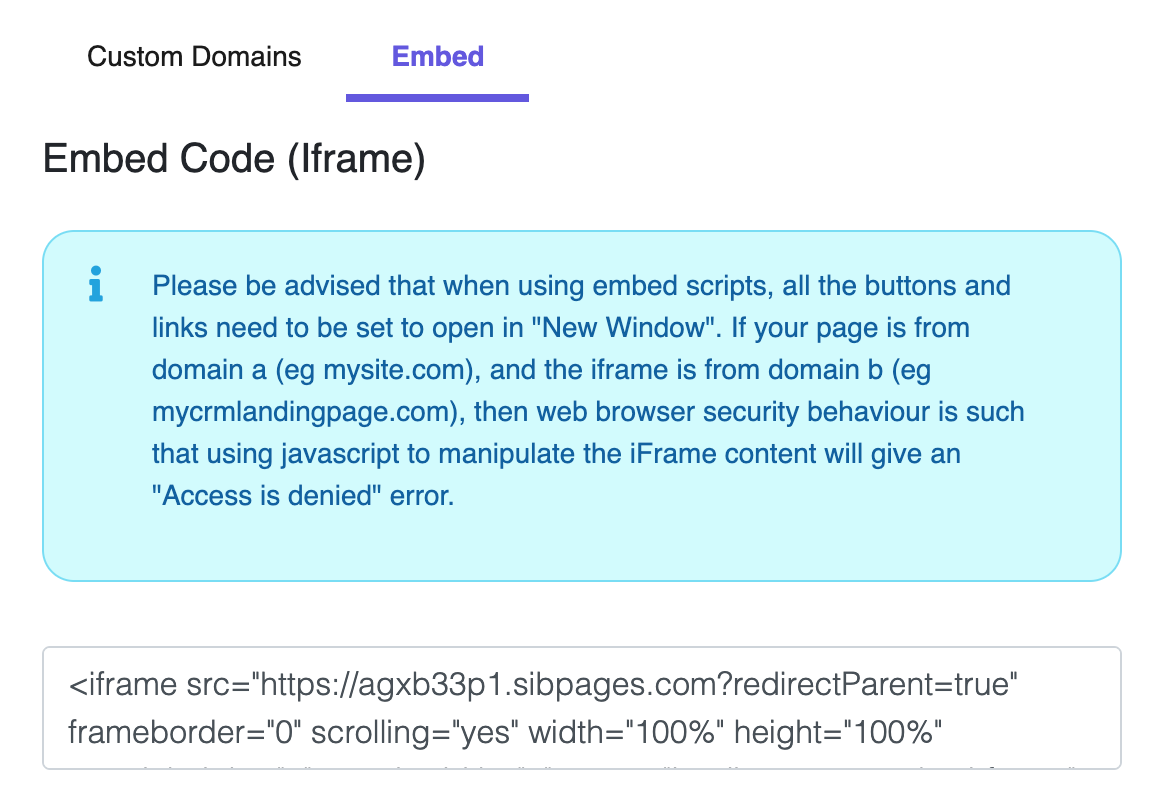
Task: Switch to the Custom Domains tab
Action: click(194, 56)
